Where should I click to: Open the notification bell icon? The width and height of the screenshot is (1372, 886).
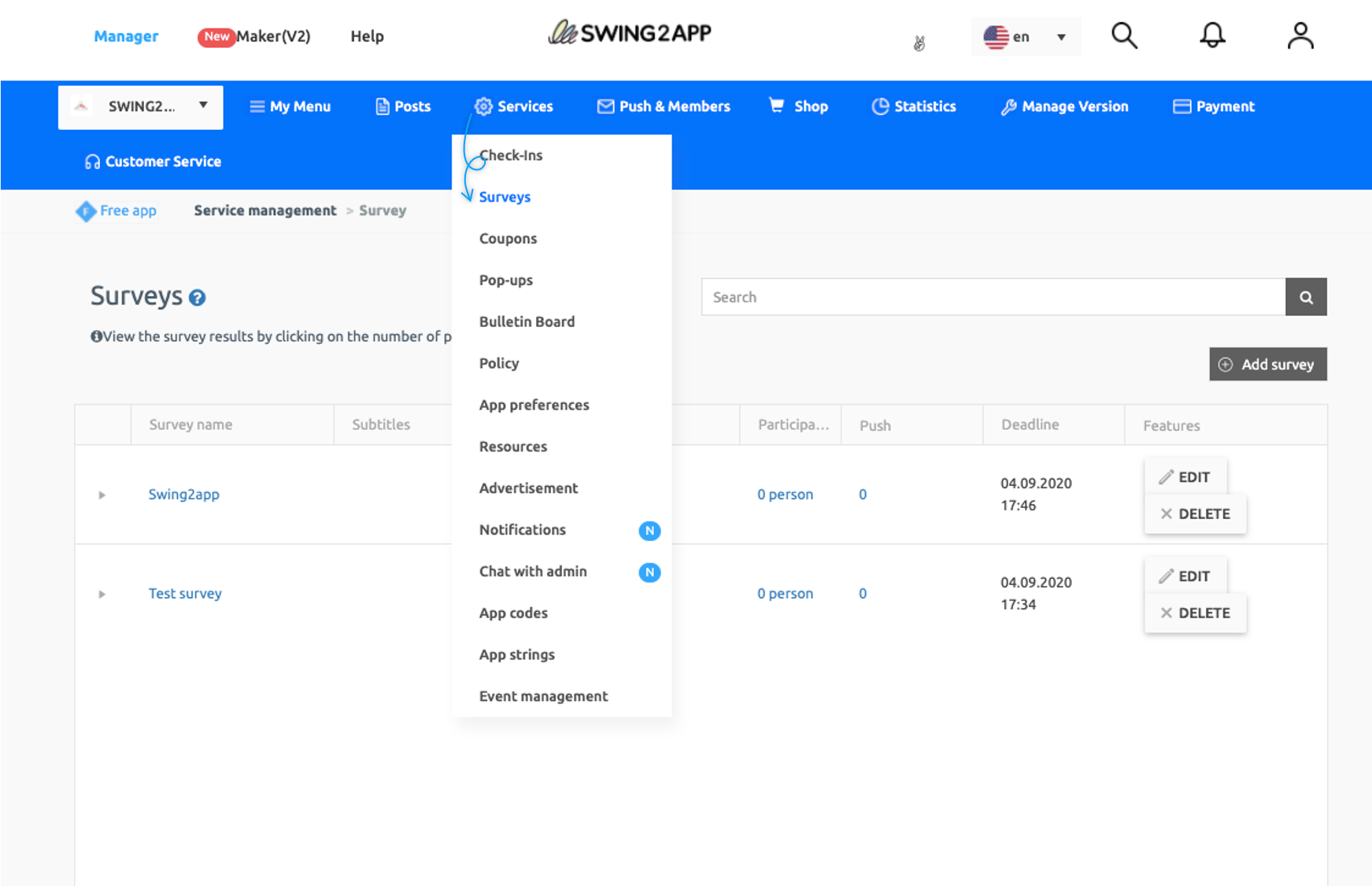click(x=1212, y=35)
